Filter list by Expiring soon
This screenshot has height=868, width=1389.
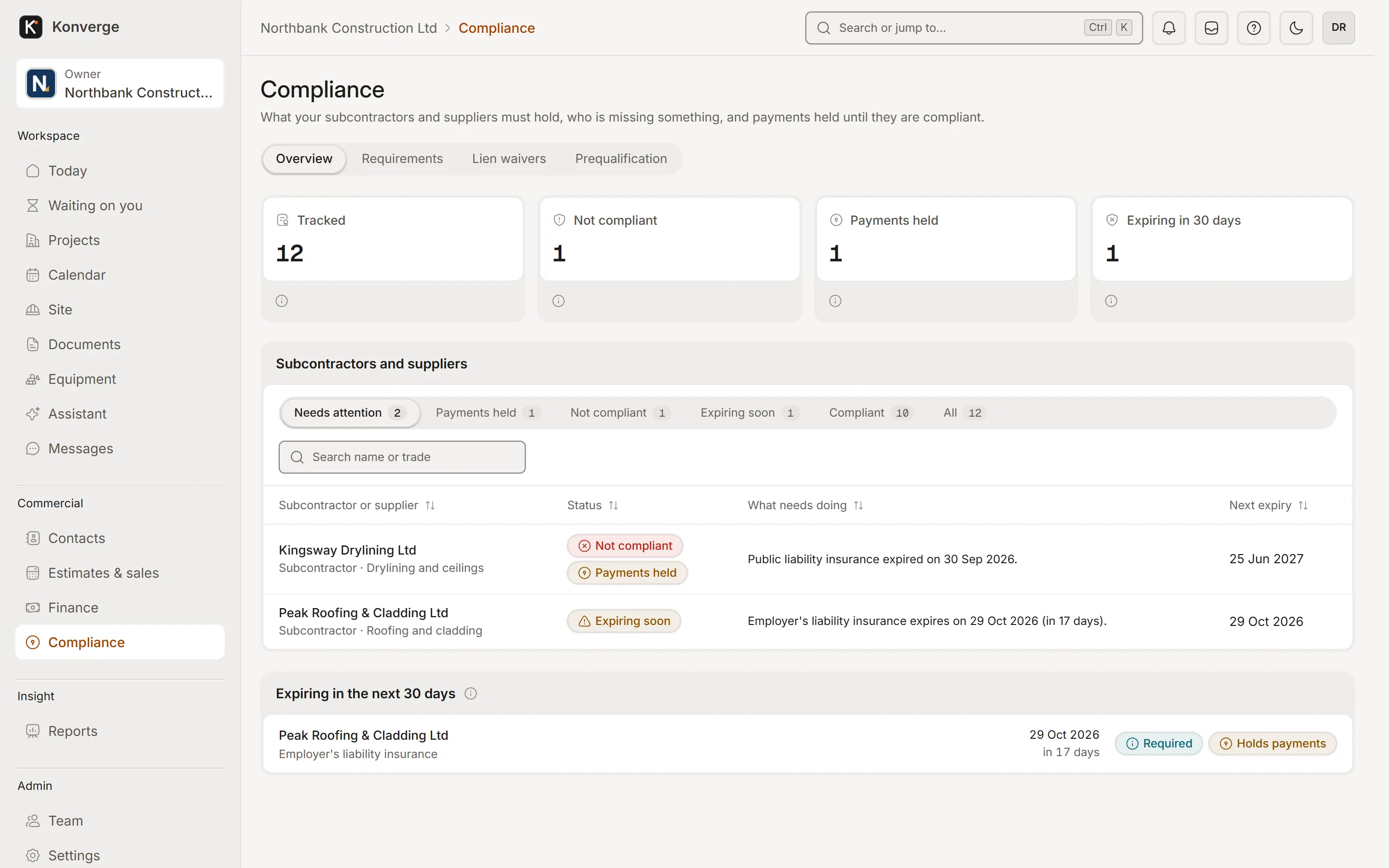click(749, 413)
